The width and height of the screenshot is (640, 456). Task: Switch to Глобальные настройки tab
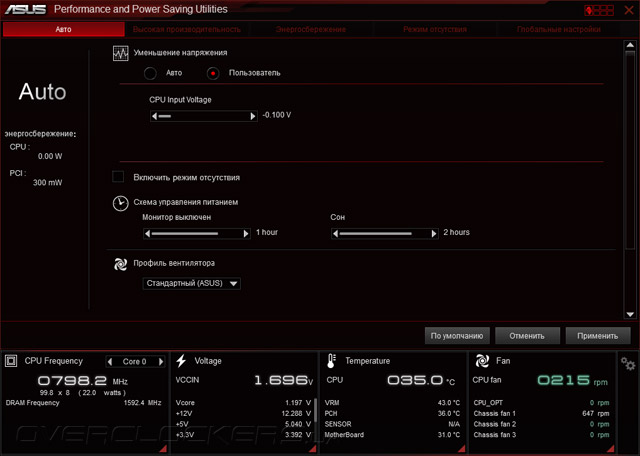[x=559, y=29]
